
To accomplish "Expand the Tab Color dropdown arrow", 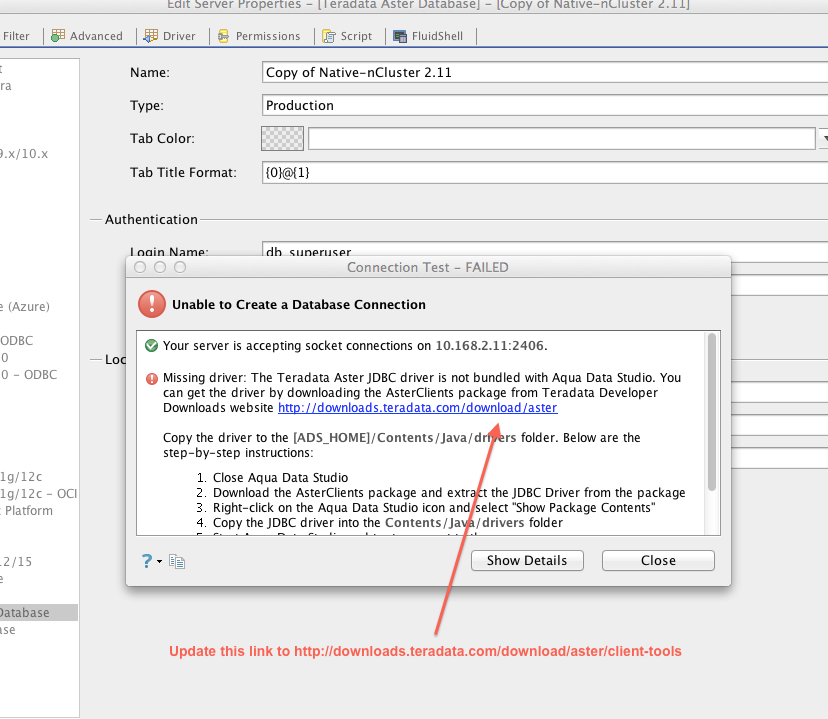I will pos(824,138).
